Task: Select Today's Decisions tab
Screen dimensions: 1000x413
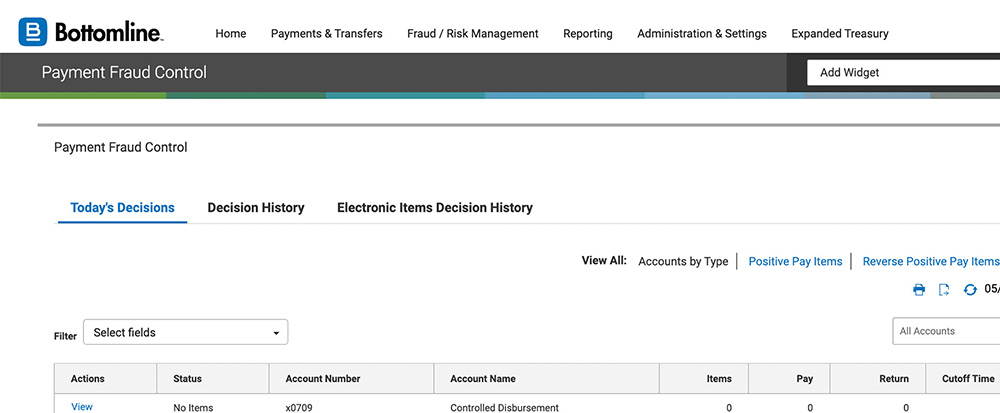Action: [122, 208]
